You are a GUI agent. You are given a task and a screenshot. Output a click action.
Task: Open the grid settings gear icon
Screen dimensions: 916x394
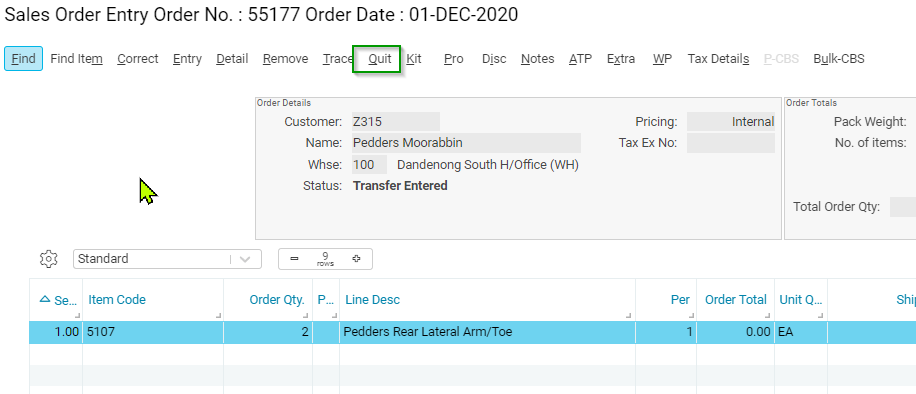click(49, 259)
